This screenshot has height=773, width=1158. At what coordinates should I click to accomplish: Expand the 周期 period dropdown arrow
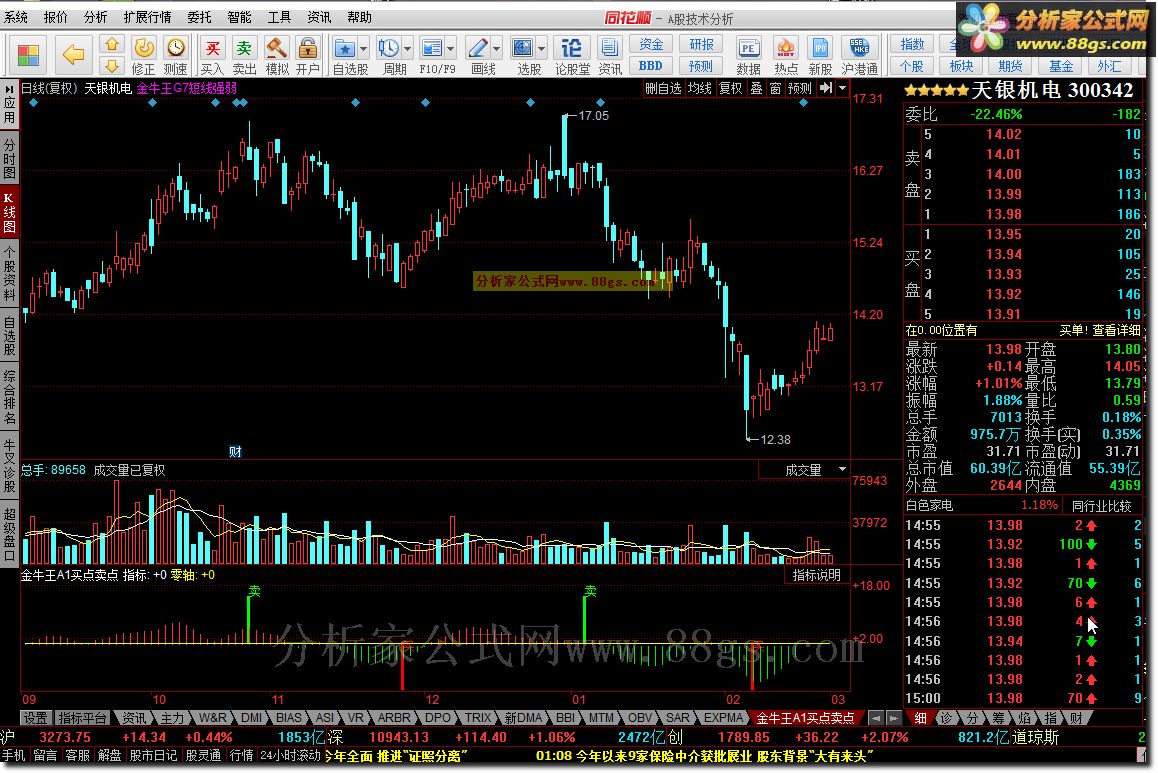tap(407, 49)
